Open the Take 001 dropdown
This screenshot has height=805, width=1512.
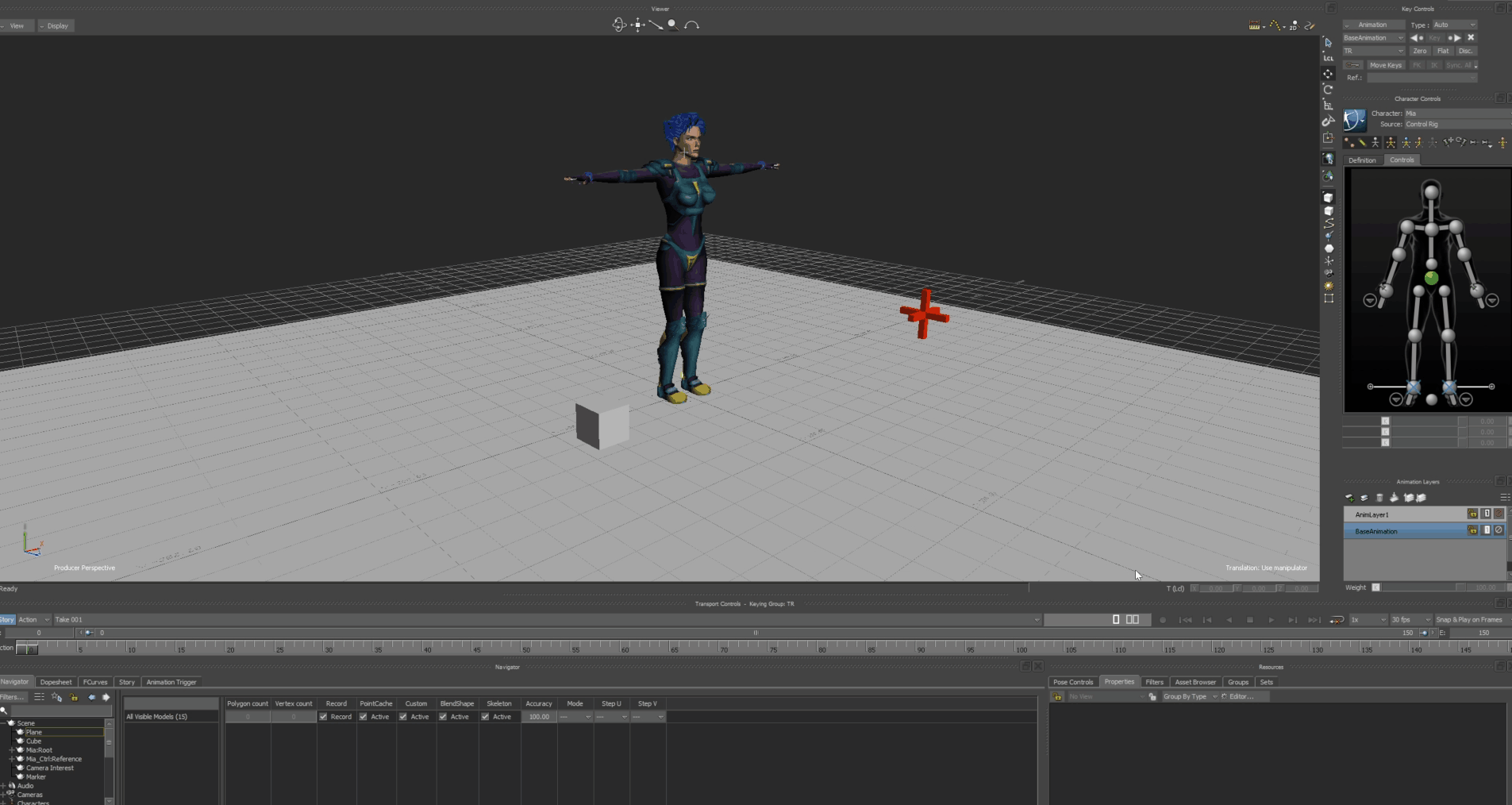tap(1036, 619)
